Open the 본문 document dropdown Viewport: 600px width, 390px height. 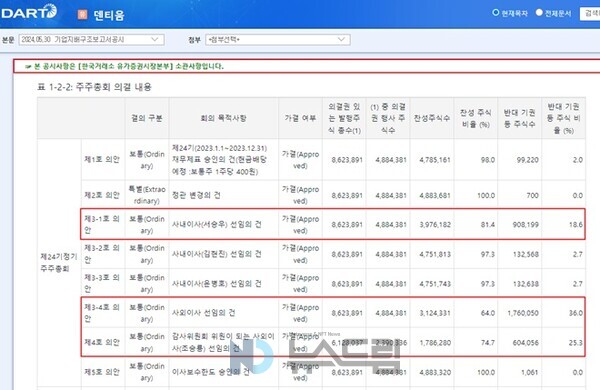[x=91, y=39]
